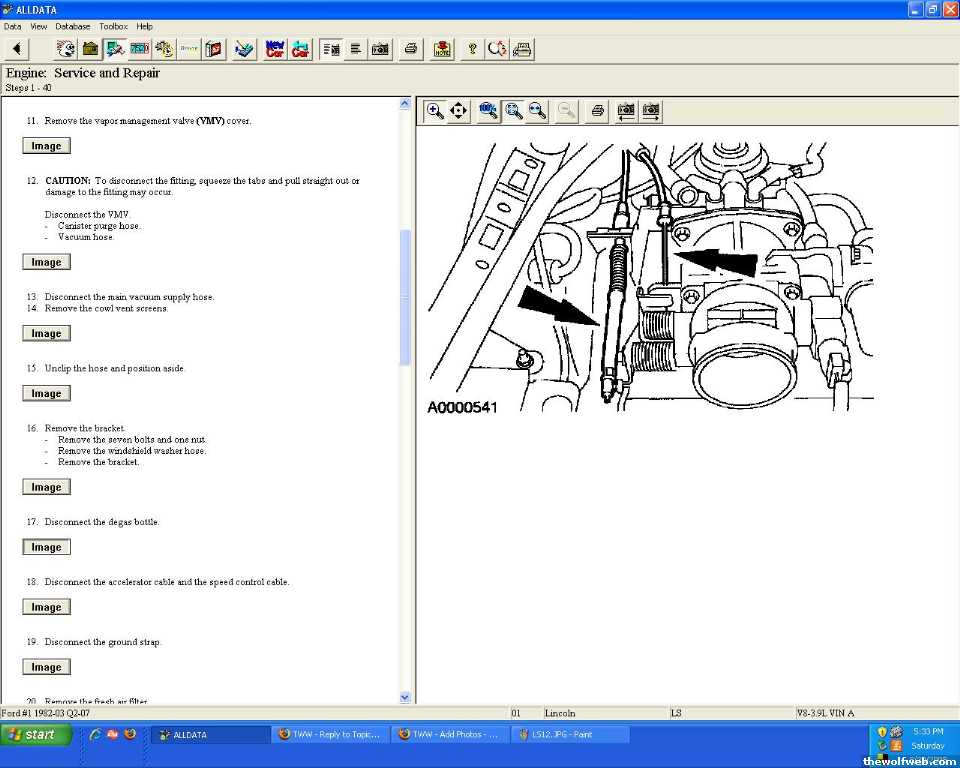Open the Database menu
This screenshot has width=960, height=768.
click(72, 26)
